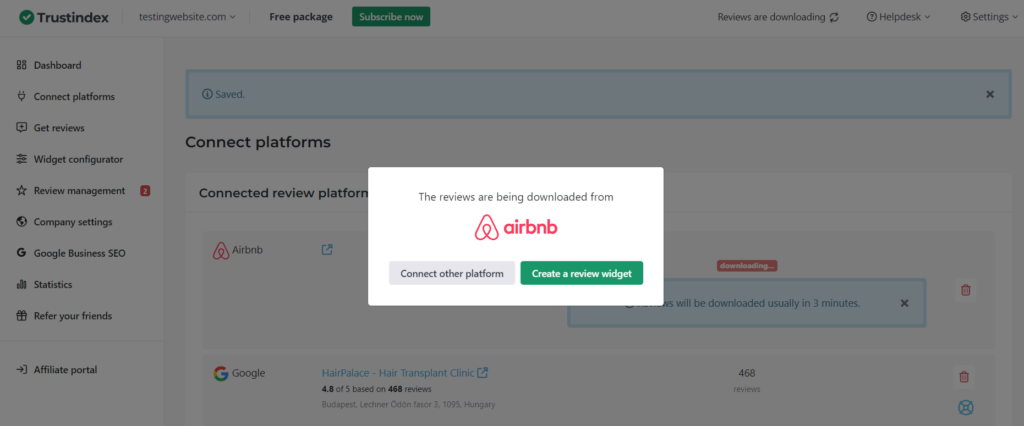Image resolution: width=1024 pixels, height=426 pixels.
Task: Open HairPalace Hair Transplant Clinic link
Action: 398,373
